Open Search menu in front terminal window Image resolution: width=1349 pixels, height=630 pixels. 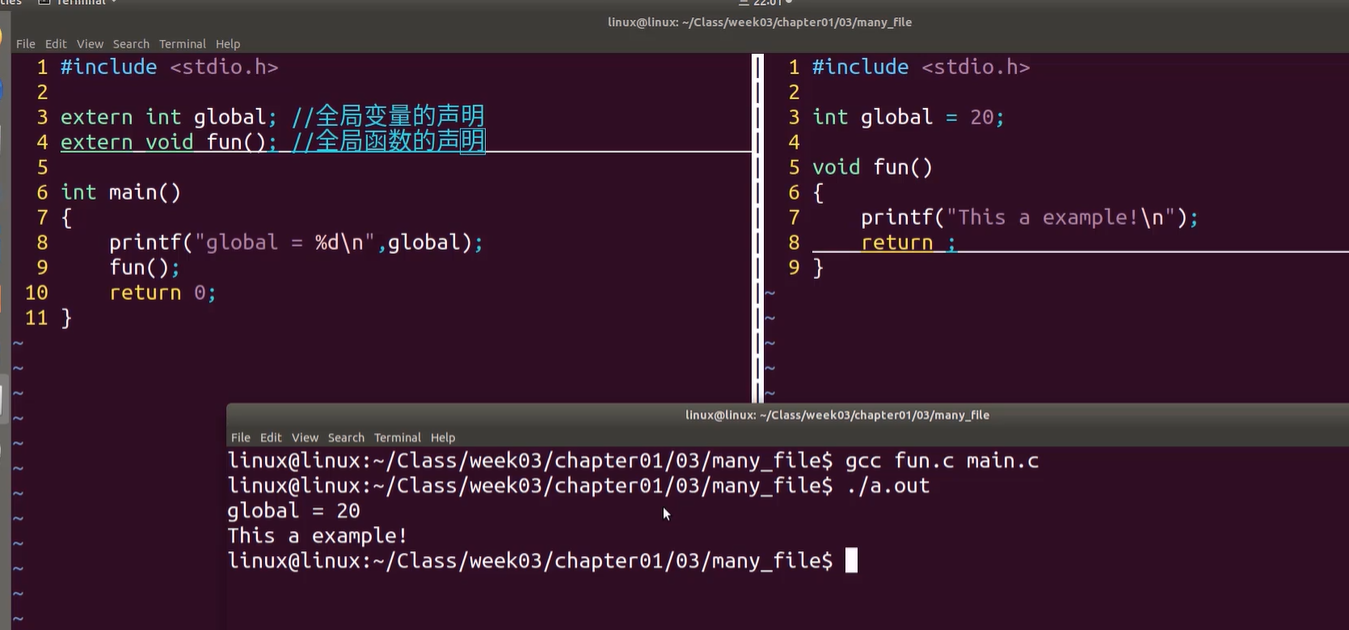[346, 438]
